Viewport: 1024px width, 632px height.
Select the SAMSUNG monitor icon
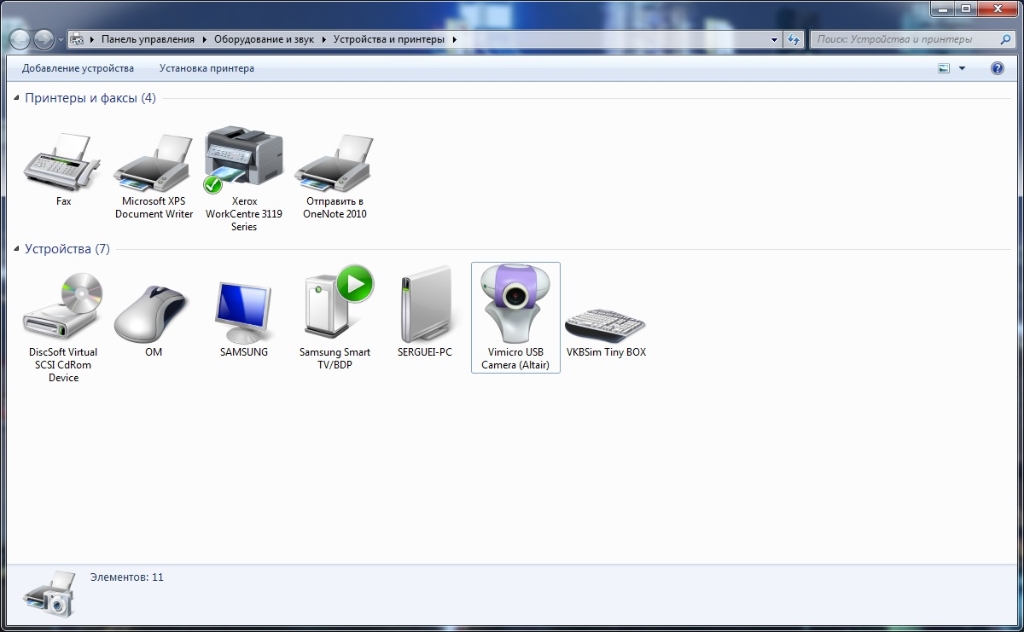244,312
